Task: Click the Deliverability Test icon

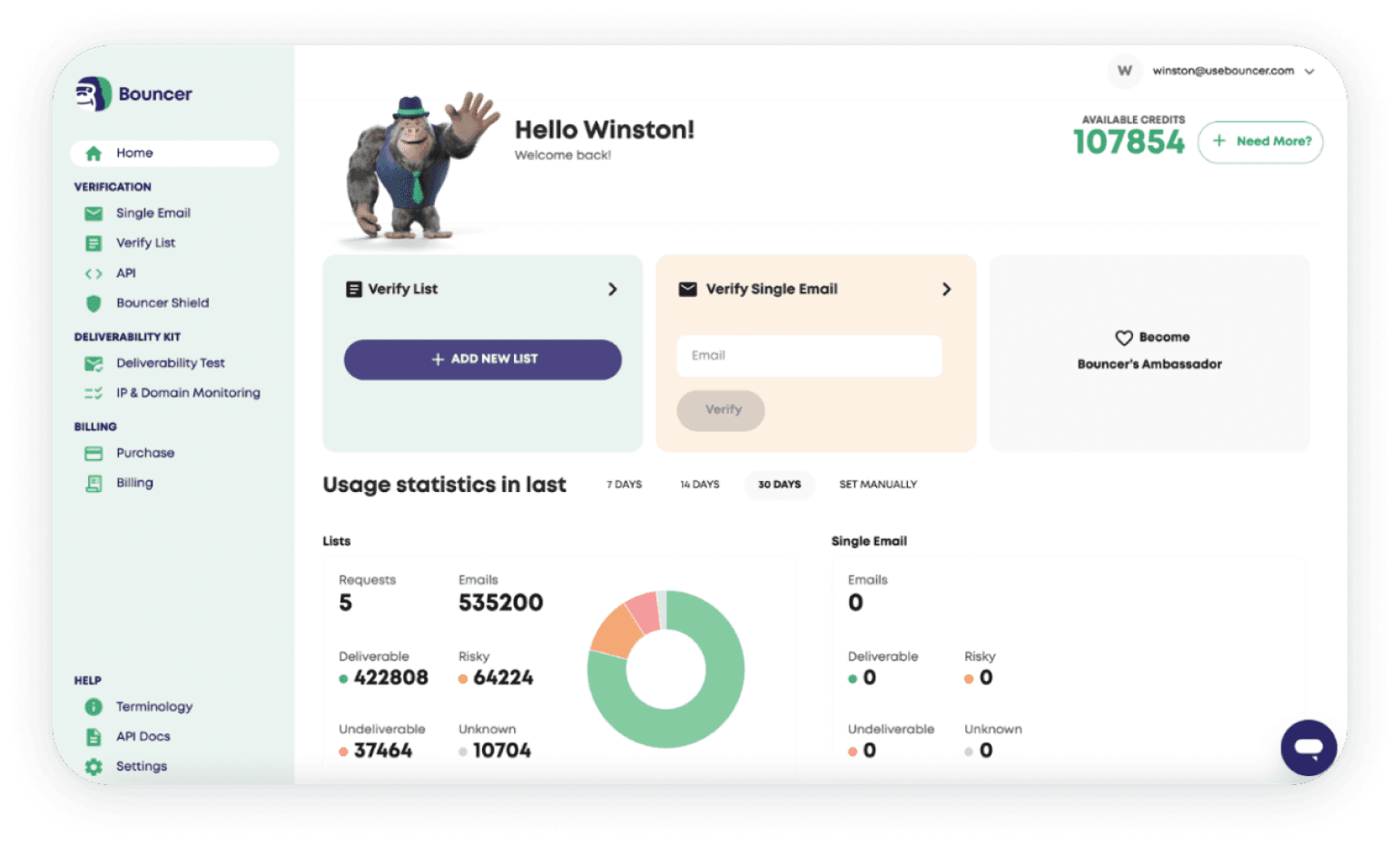Action: click(x=94, y=363)
